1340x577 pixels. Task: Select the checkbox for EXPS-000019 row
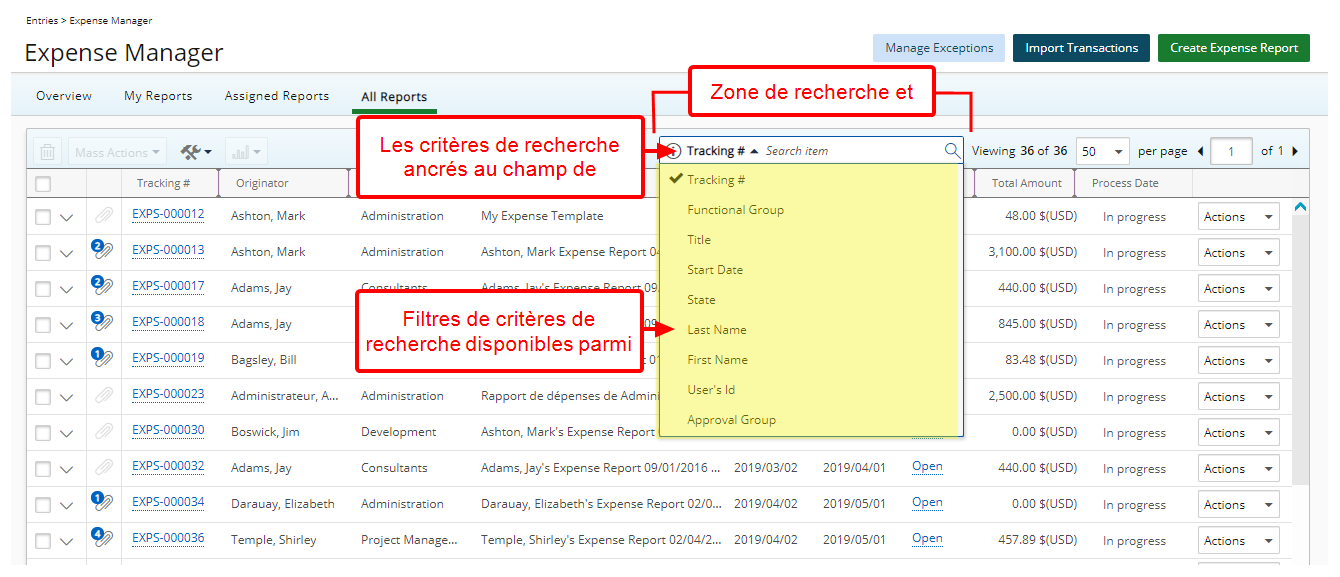(x=43, y=361)
